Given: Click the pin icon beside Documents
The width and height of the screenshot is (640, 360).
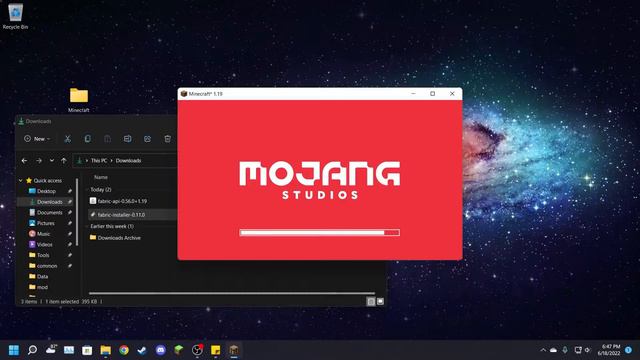Looking at the screenshot, I should 70,213.
